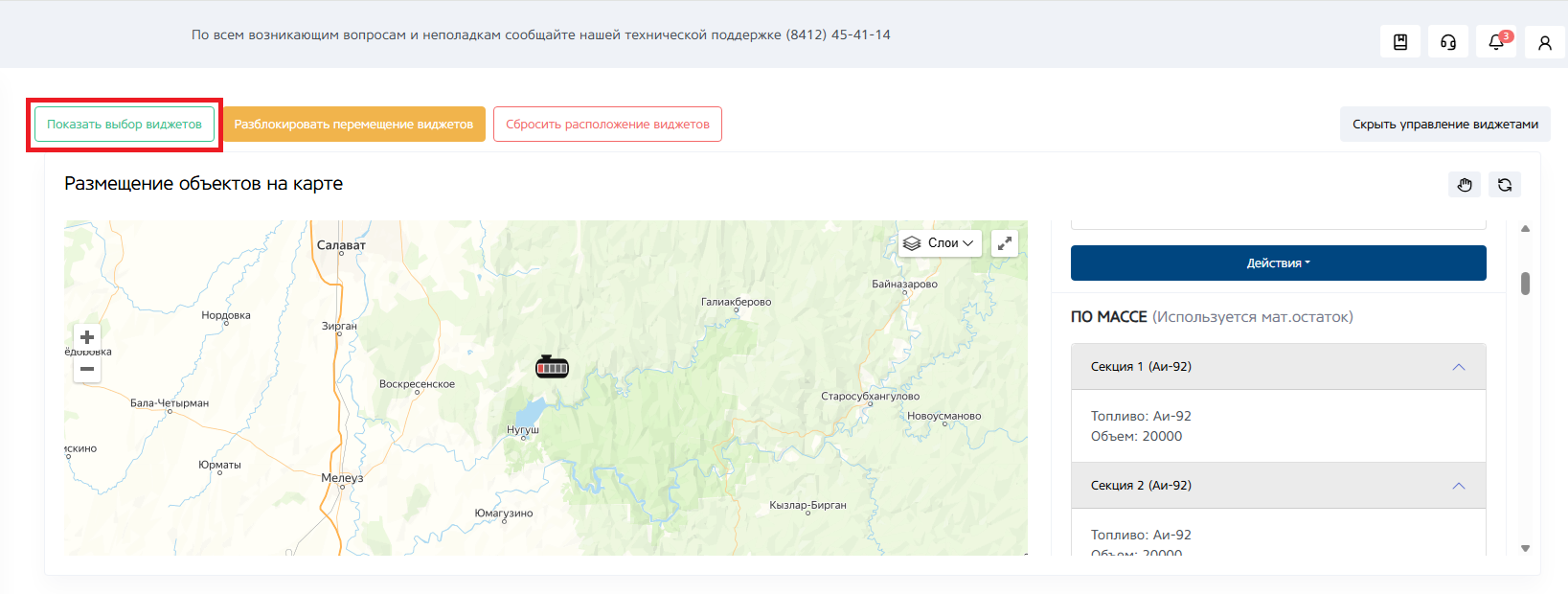Click Разблокировать перемещение виджетов button
The width and height of the screenshot is (1568, 594).
353,125
